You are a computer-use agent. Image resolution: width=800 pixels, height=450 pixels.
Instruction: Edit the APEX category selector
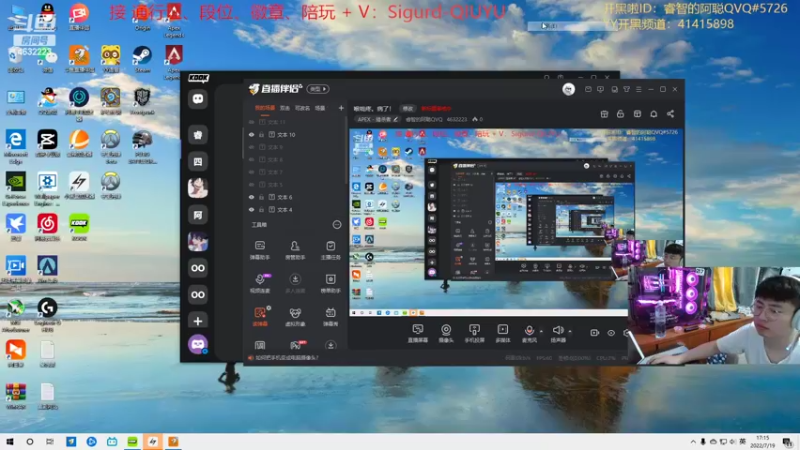pyautogui.click(x=377, y=119)
